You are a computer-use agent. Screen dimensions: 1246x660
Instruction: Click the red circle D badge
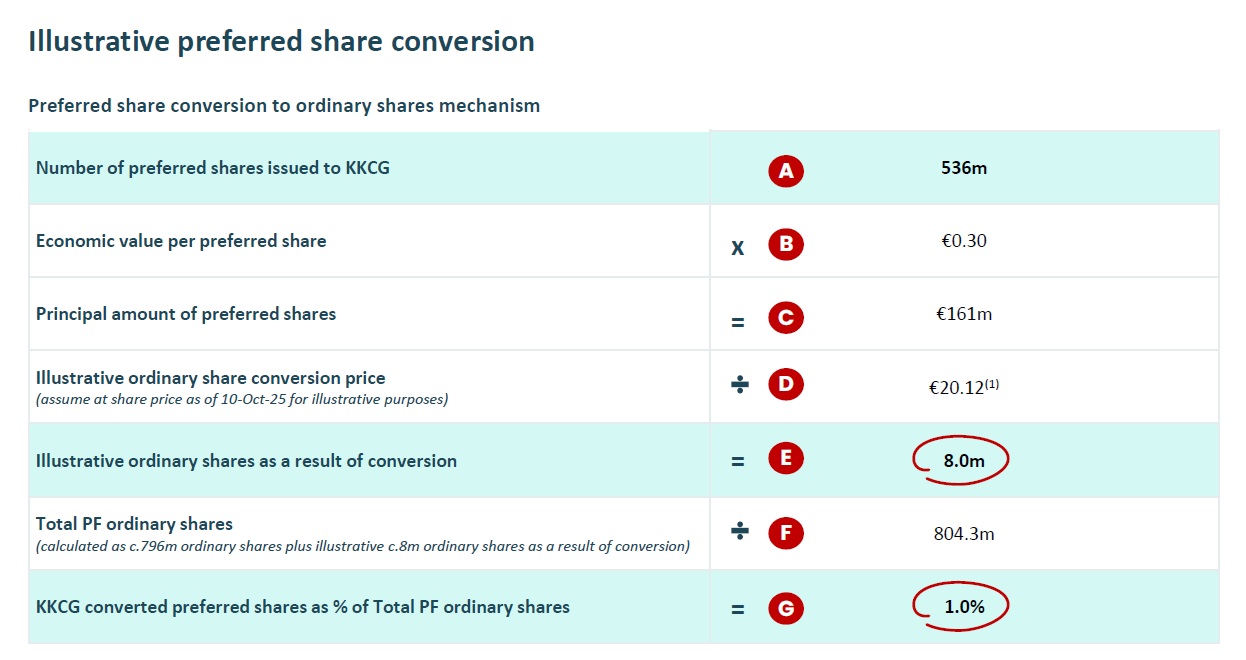786,385
